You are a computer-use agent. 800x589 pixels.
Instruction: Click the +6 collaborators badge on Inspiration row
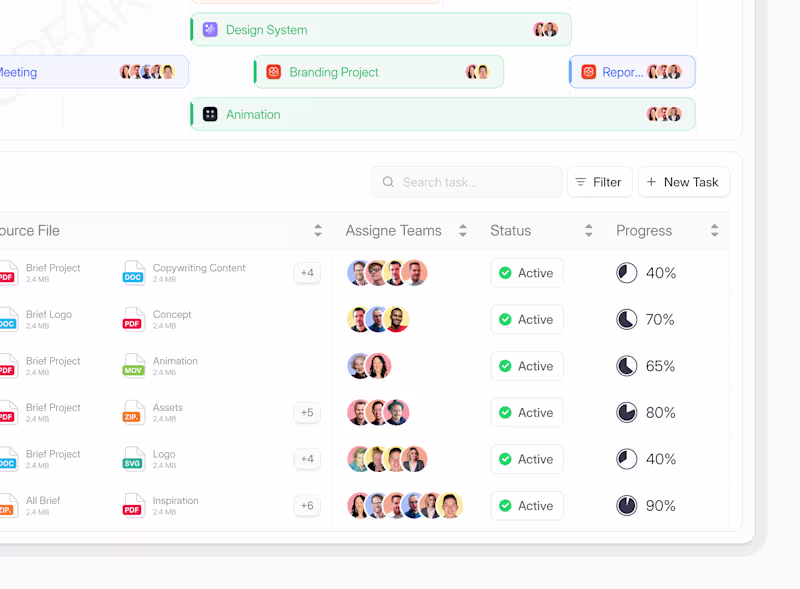307,506
